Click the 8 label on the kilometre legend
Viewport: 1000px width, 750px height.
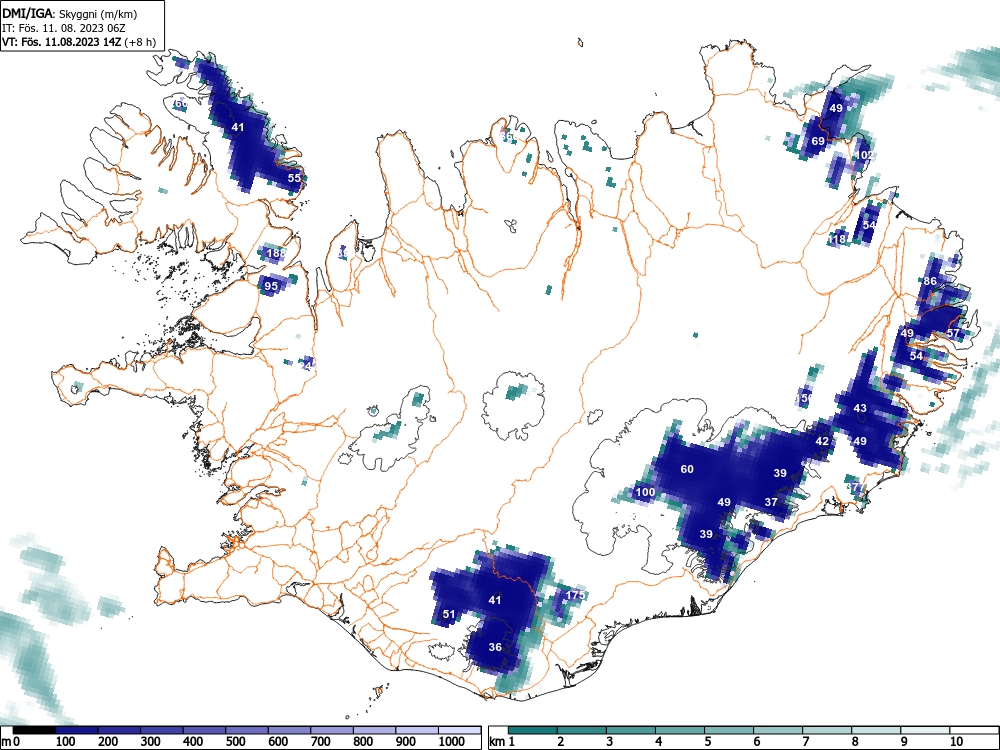click(x=854, y=741)
